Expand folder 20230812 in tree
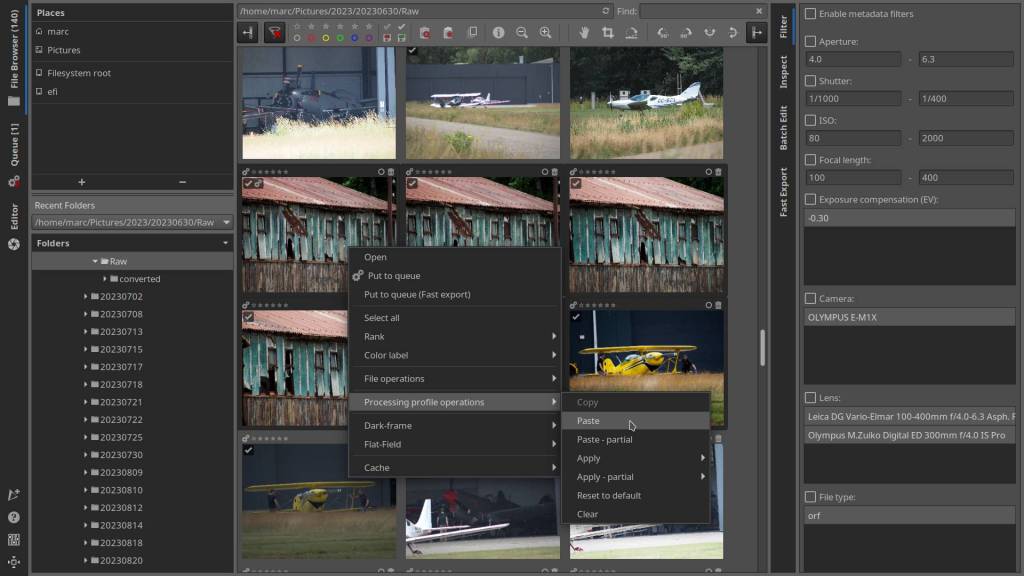The image size is (1024, 576). click(x=86, y=507)
